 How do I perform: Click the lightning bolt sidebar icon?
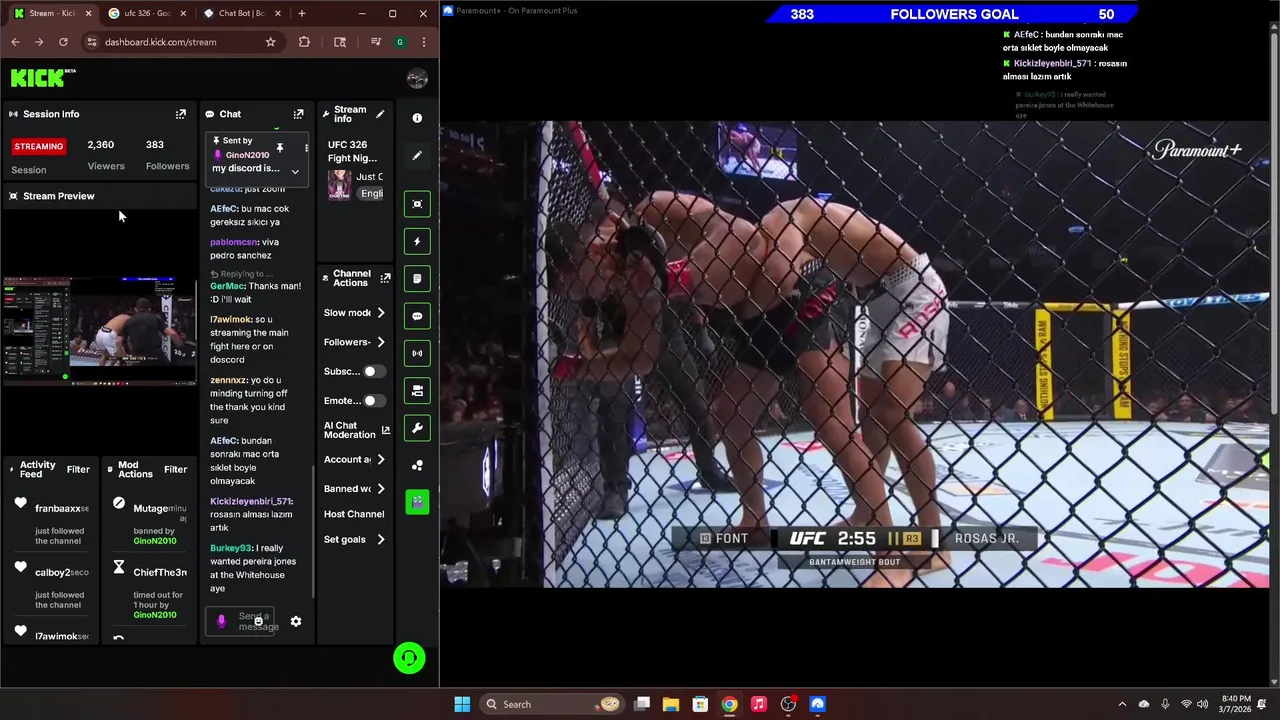click(417, 241)
